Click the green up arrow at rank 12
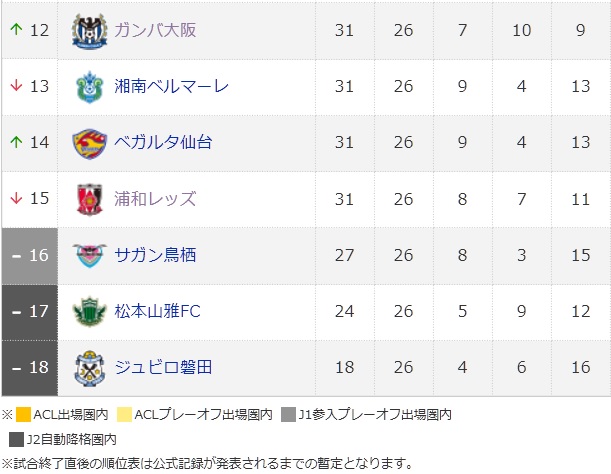The image size is (611, 474). (x=16, y=30)
